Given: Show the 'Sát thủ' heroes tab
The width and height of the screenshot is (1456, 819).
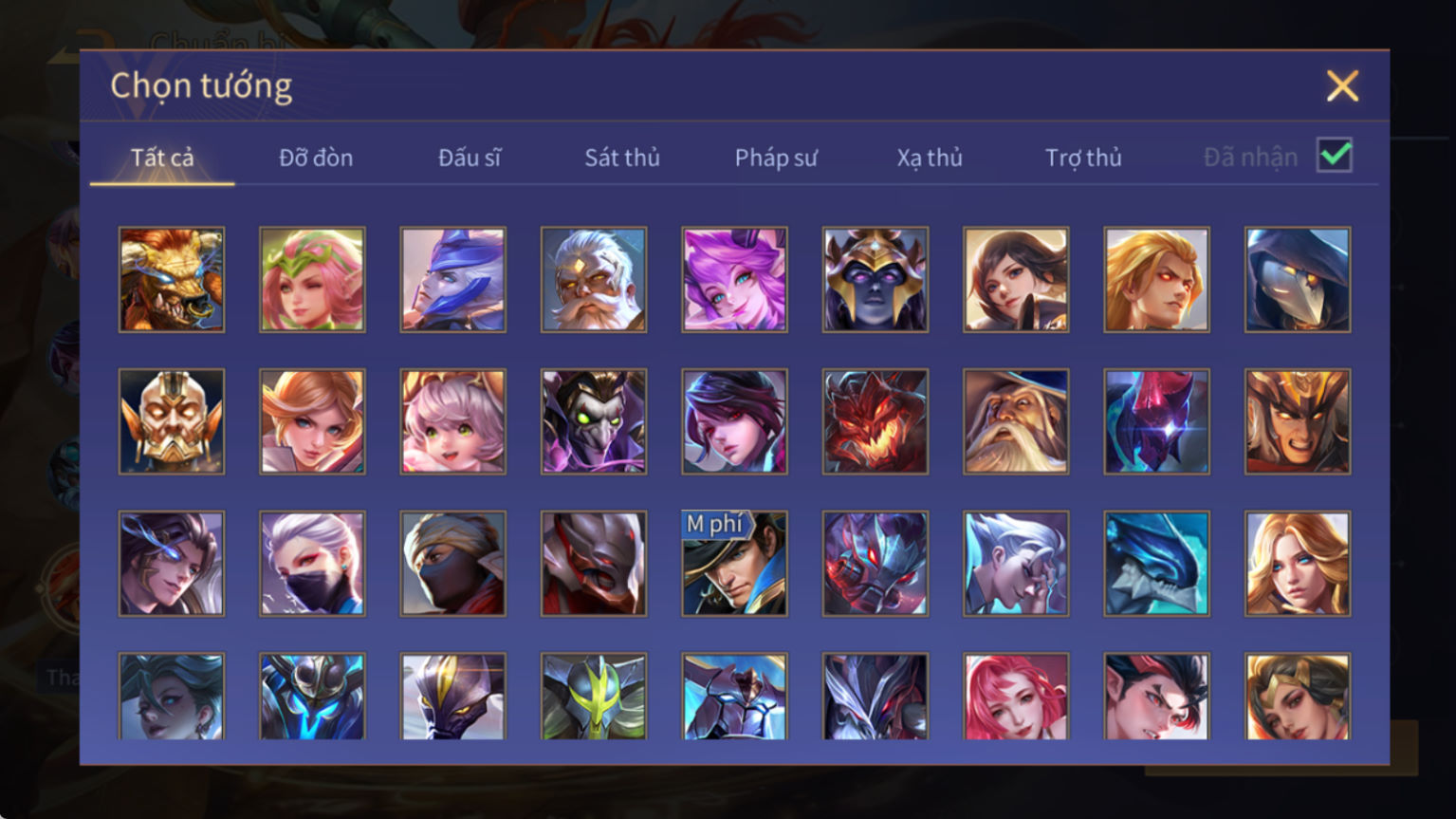Looking at the screenshot, I should (622, 158).
